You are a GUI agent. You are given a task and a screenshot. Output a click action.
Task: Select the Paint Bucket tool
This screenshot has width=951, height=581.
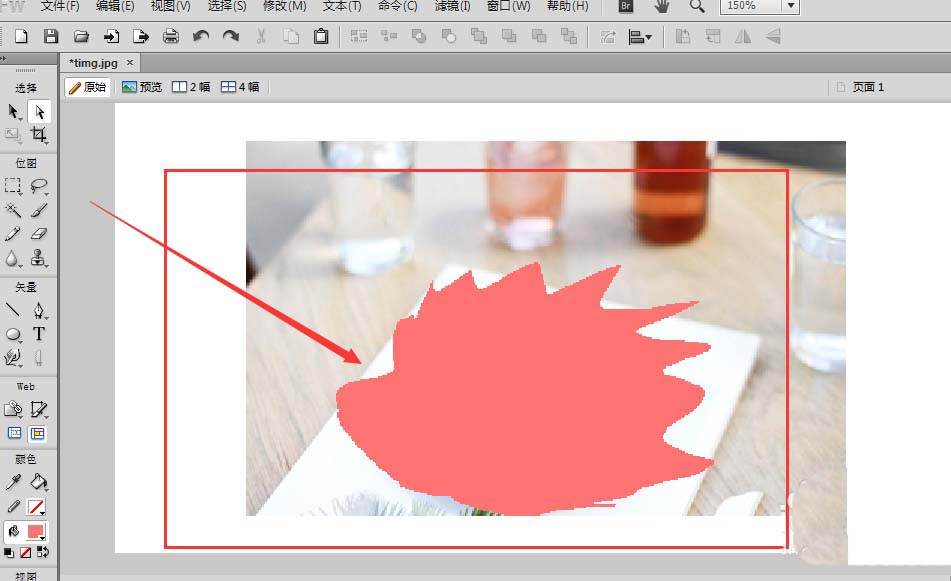39,482
